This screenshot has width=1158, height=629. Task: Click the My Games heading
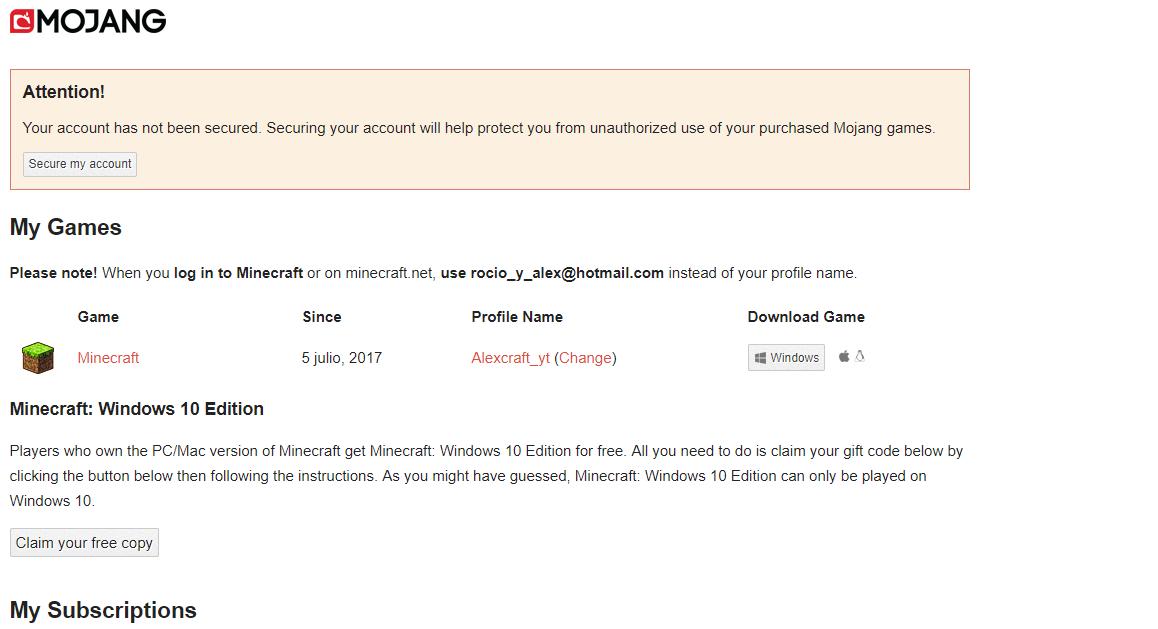point(66,227)
